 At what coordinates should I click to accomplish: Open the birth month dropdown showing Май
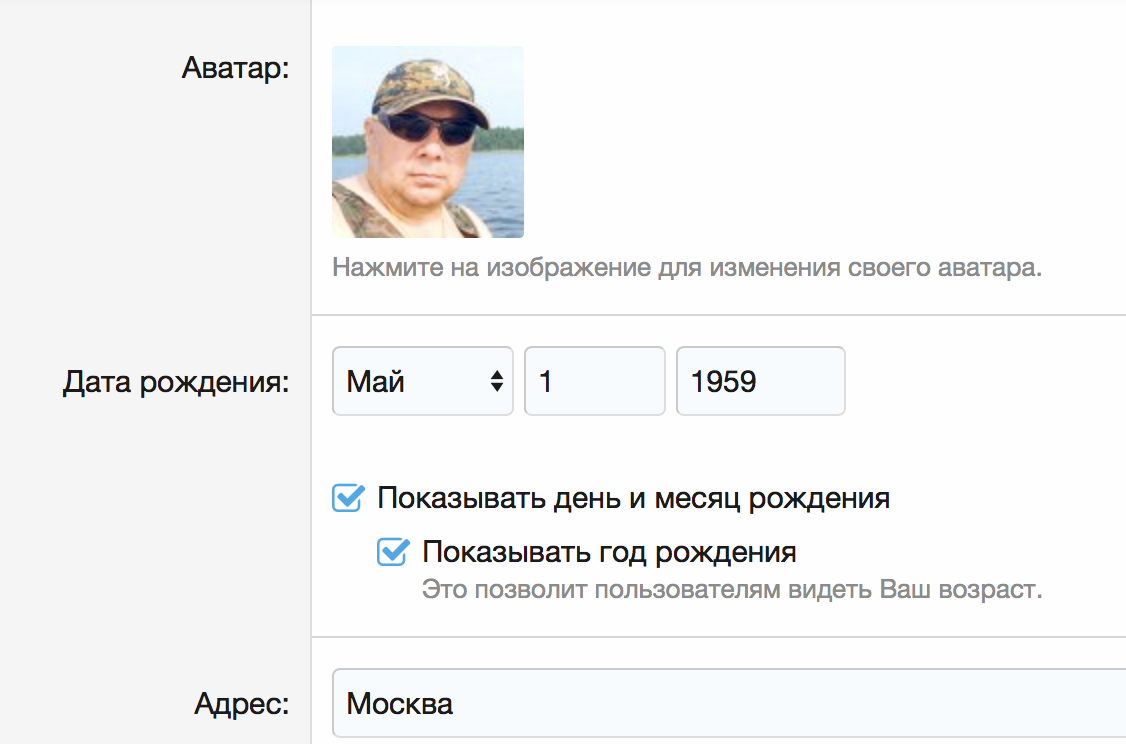422,381
